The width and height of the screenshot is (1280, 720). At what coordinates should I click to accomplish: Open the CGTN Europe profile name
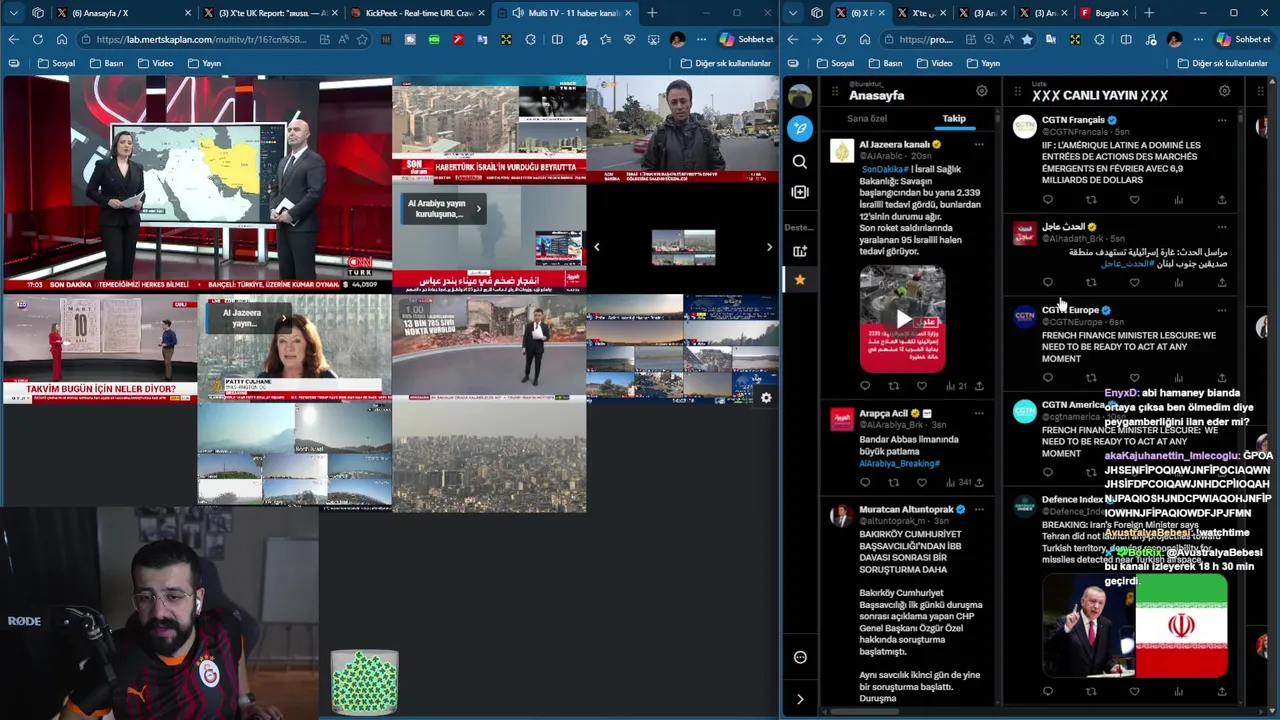click(1070, 310)
